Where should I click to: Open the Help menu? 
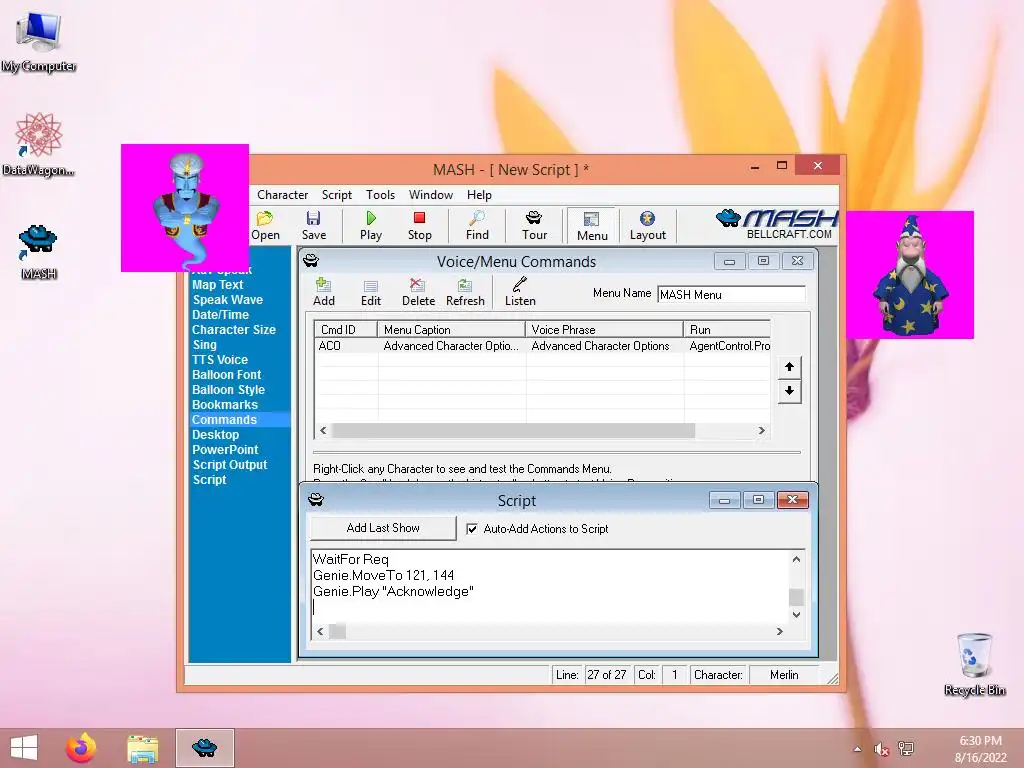[x=479, y=195]
